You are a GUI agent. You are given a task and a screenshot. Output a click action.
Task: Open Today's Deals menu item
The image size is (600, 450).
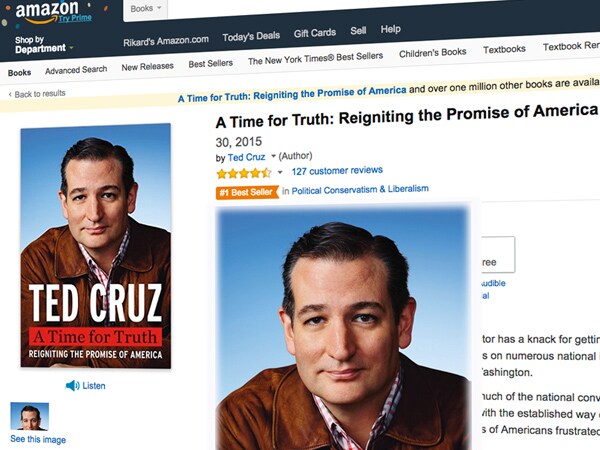pos(251,37)
